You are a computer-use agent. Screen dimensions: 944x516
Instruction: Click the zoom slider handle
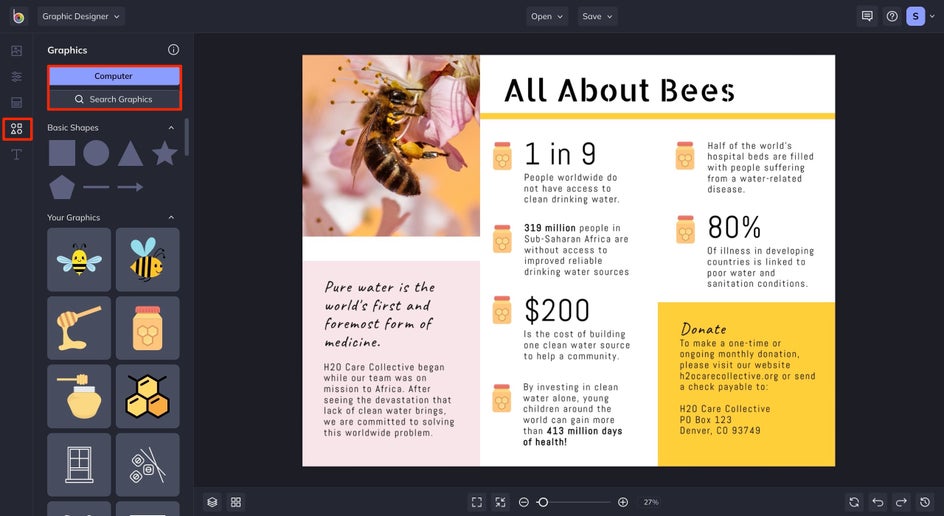click(x=542, y=502)
